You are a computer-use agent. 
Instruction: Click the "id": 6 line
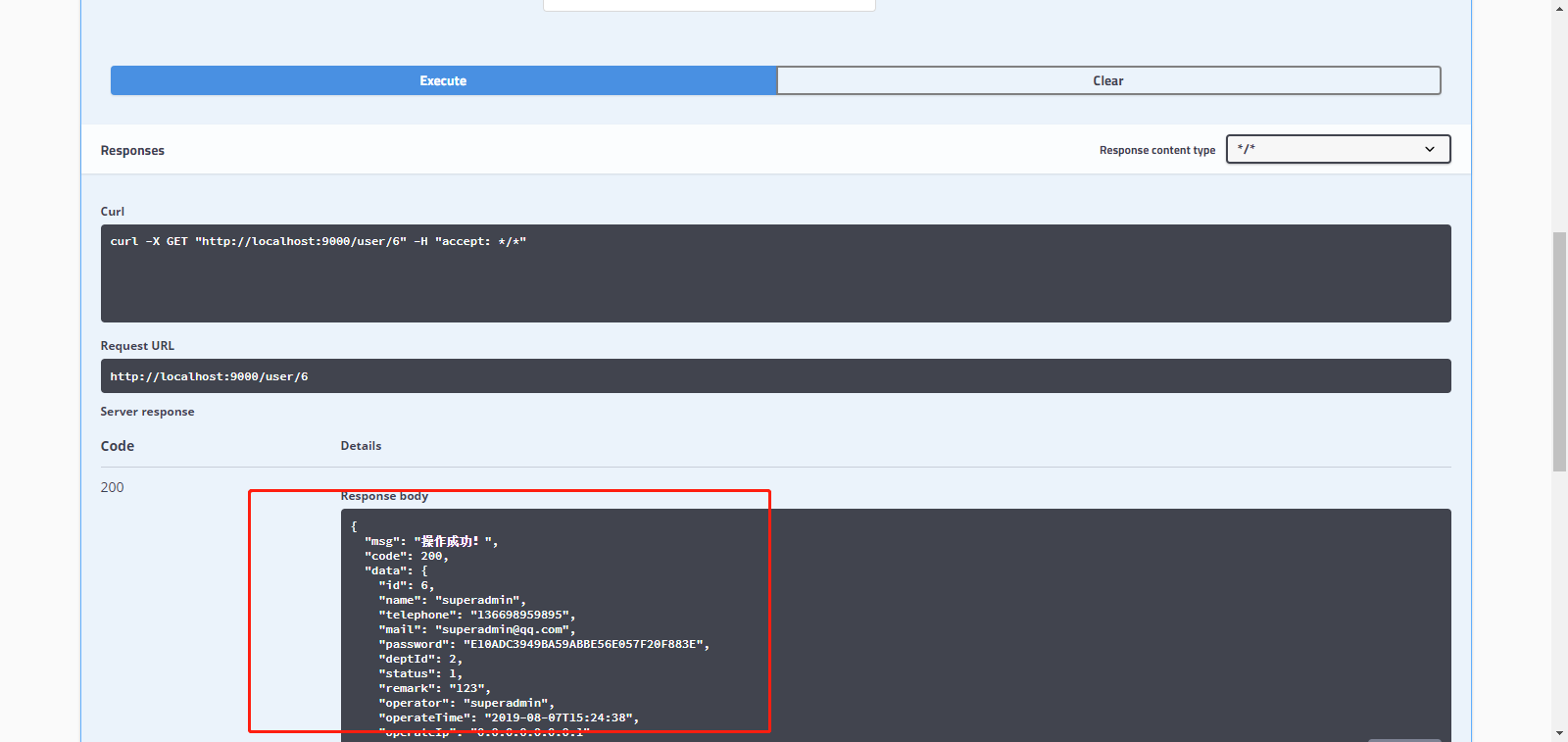pos(407,585)
